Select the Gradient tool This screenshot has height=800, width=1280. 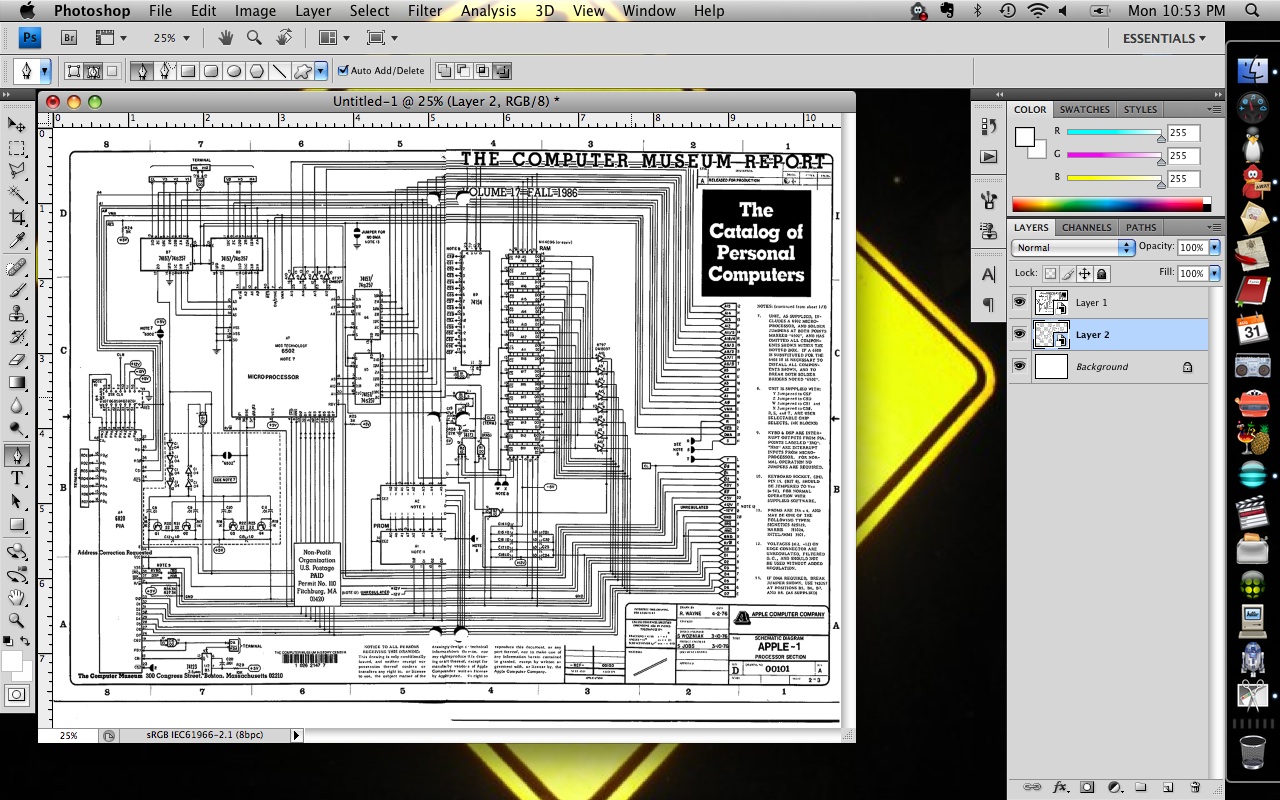(17, 382)
